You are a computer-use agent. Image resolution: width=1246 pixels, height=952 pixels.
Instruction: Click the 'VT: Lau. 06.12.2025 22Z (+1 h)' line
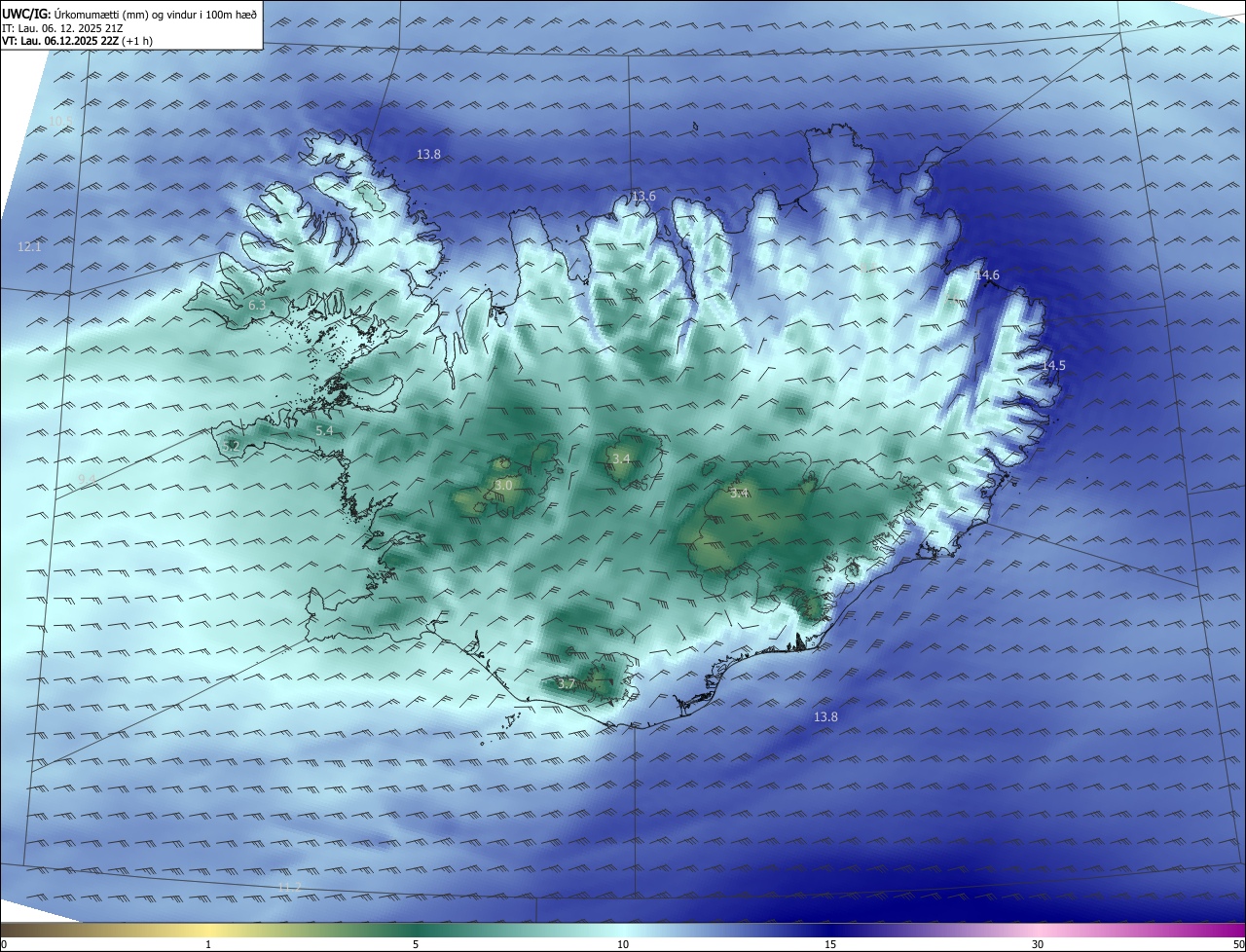point(78,41)
